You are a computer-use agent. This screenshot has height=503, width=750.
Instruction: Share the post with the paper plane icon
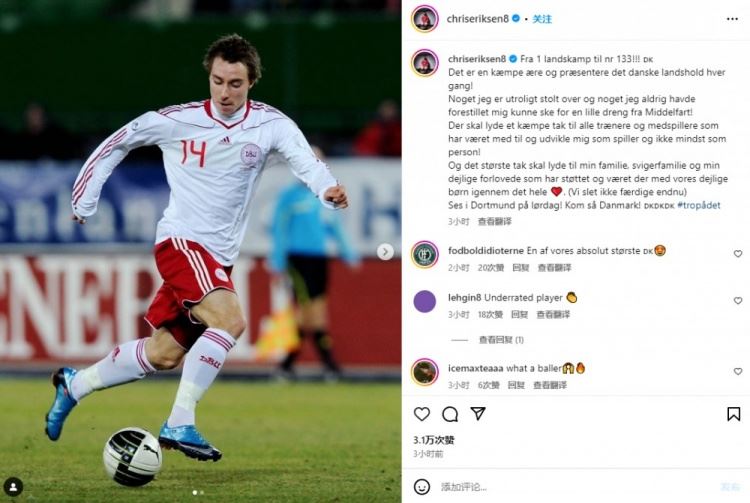click(478, 414)
